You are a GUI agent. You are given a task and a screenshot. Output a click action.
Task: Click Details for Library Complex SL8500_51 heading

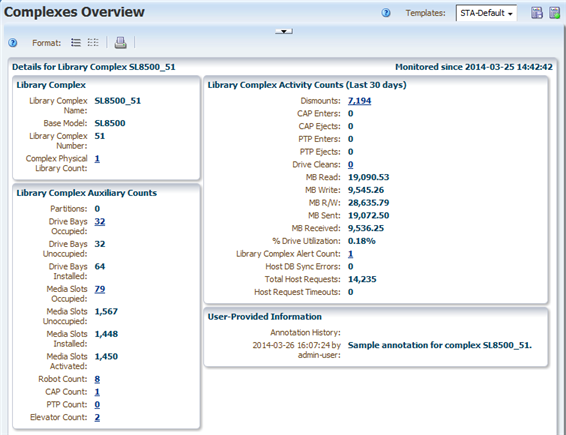pos(93,67)
